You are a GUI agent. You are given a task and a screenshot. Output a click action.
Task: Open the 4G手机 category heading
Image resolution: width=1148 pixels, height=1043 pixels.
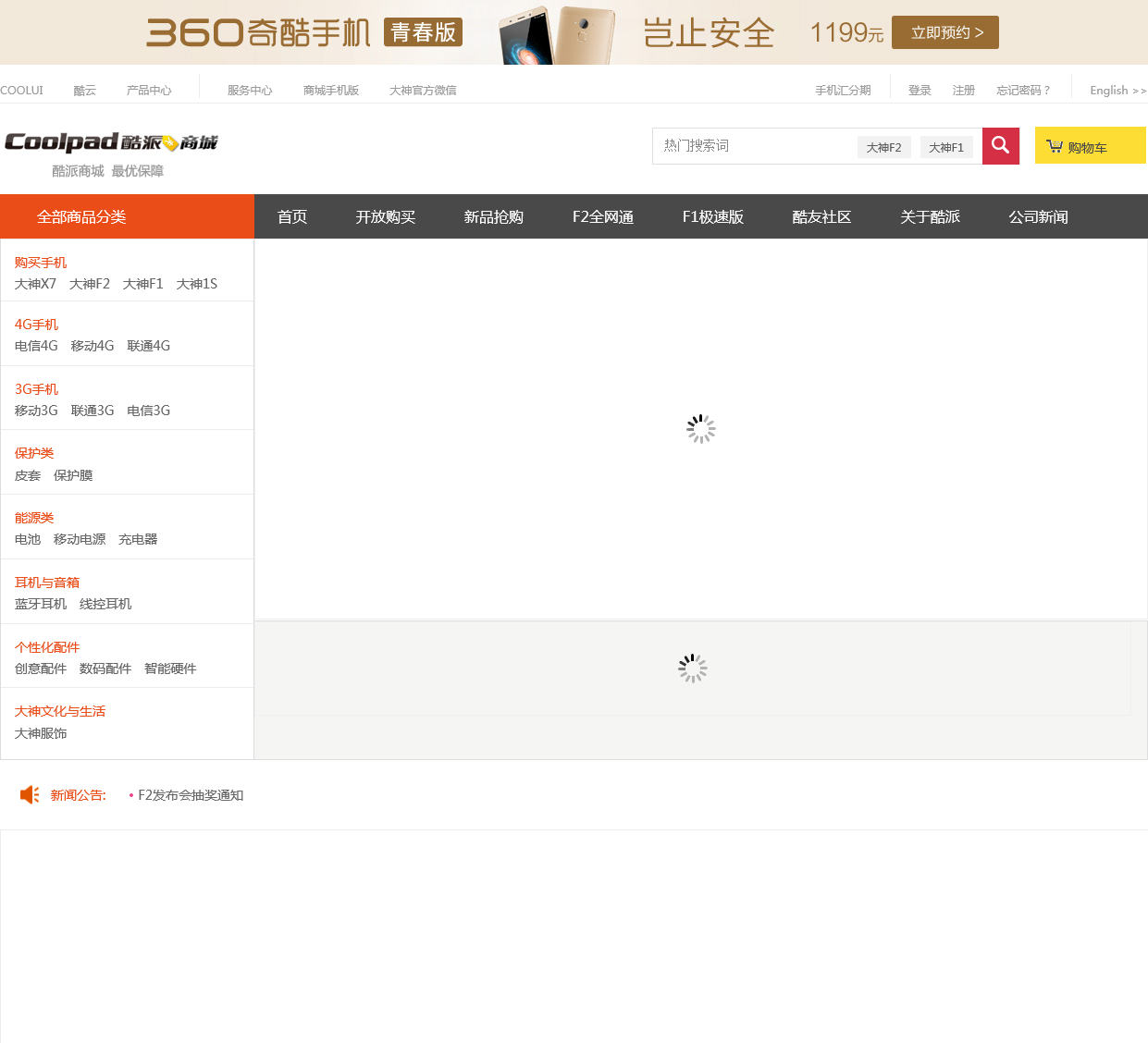[36, 325]
